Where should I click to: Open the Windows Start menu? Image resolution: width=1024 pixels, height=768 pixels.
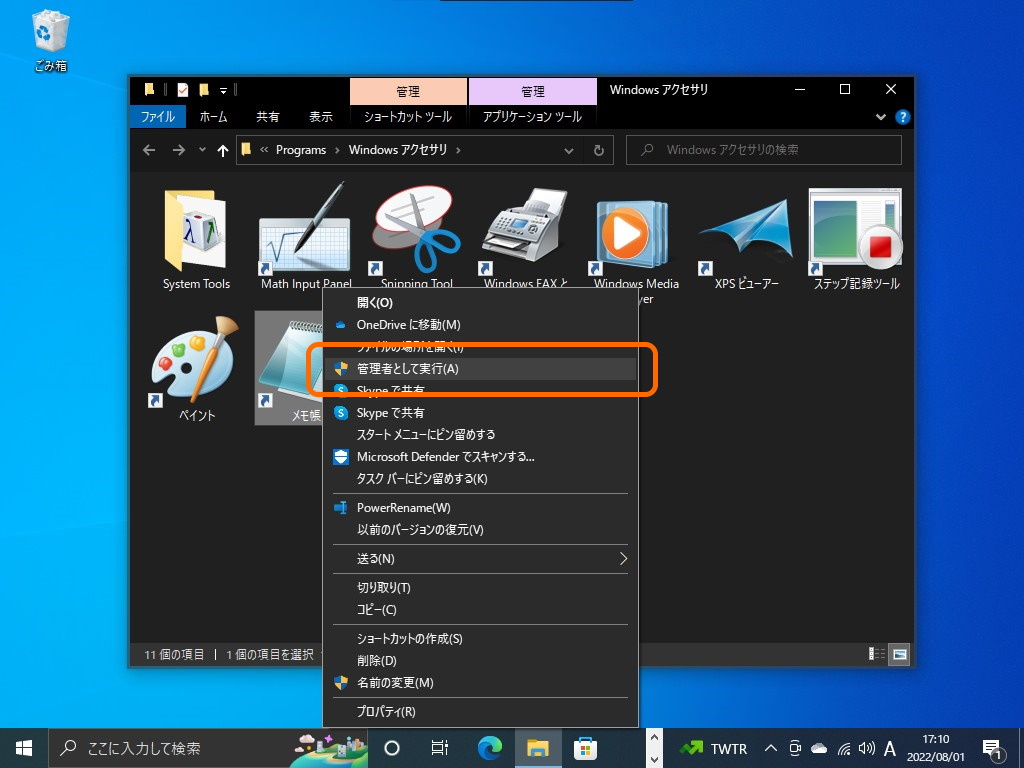tap(24, 748)
